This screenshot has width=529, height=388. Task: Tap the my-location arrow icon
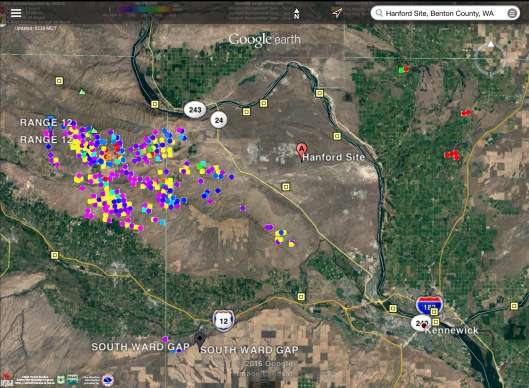[337, 13]
